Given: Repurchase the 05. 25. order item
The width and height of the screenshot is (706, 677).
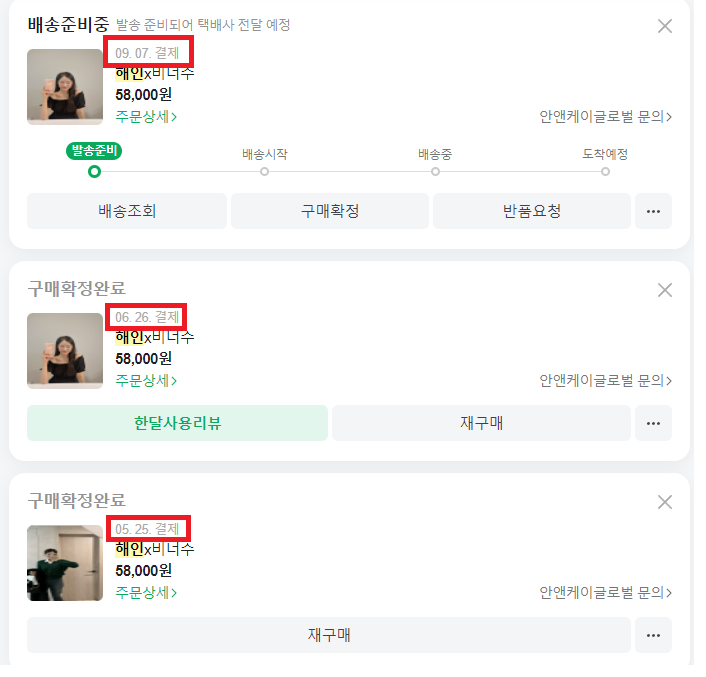Looking at the screenshot, I should tap(329, 635).
